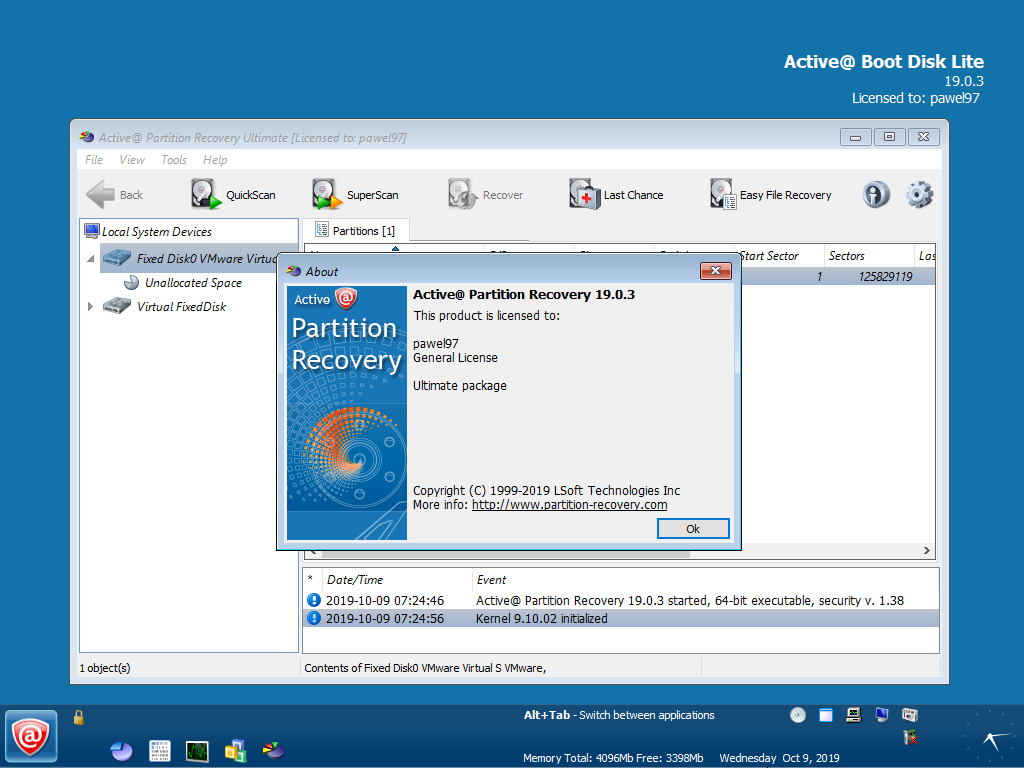Open the Help menu
The width and height of the screenshot is (1024, 768).
(x=215, y=160)
